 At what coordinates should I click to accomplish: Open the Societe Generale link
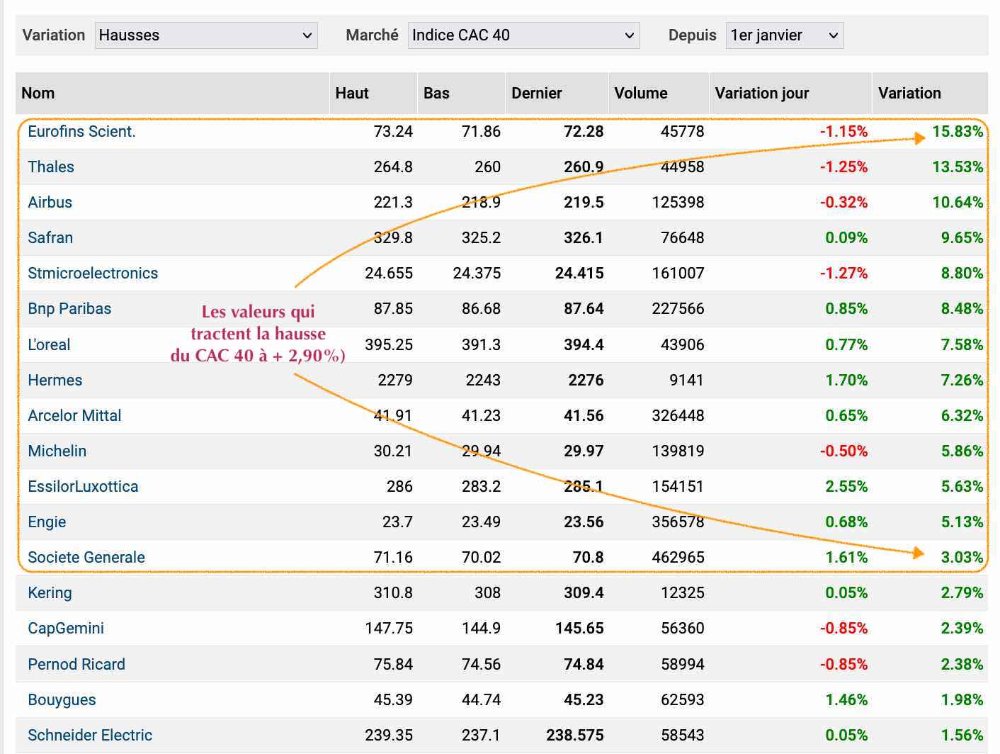click(x=86, y=558)
